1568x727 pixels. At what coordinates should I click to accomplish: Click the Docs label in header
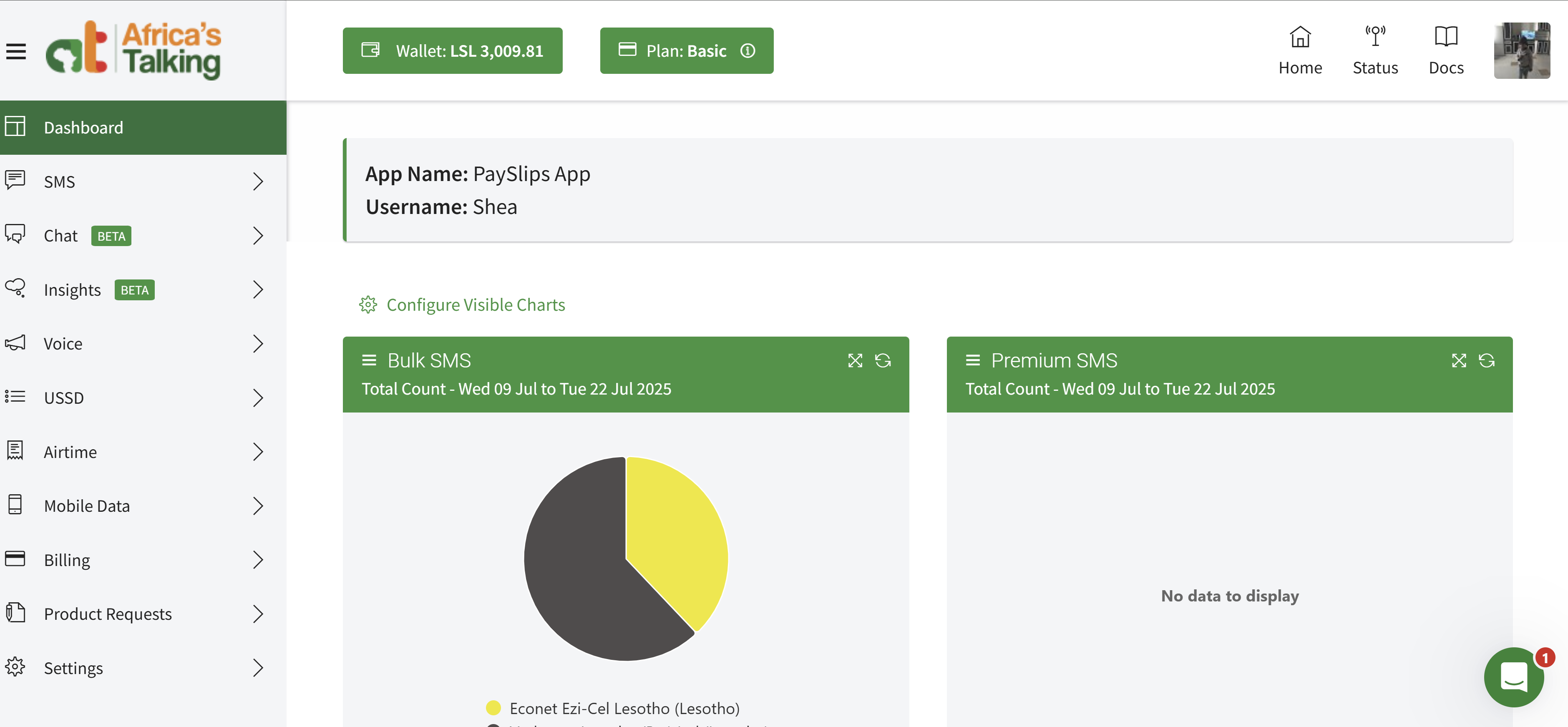click(x=1446, y=68)
